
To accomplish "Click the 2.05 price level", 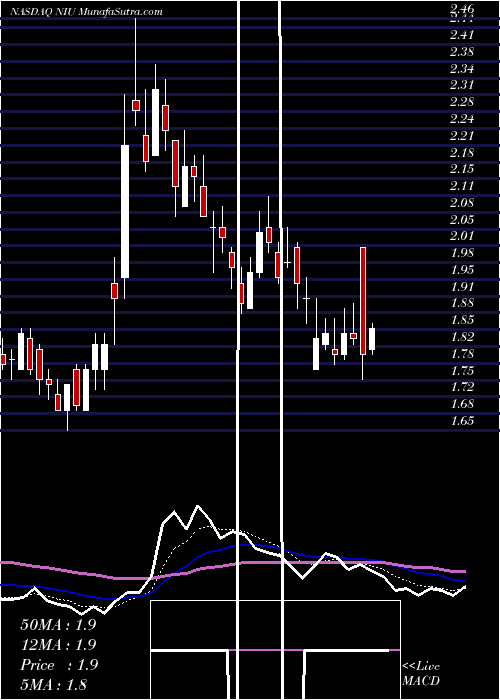I will click(x=461, y=219).
